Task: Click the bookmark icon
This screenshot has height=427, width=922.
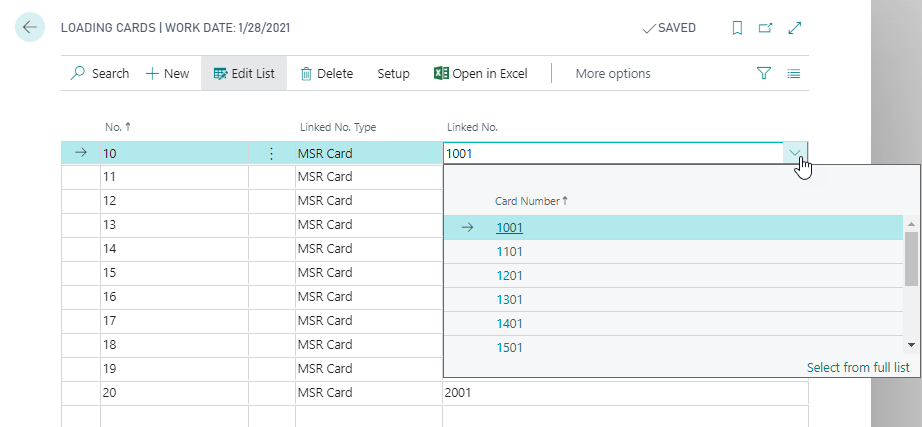Action: [737, 28]
